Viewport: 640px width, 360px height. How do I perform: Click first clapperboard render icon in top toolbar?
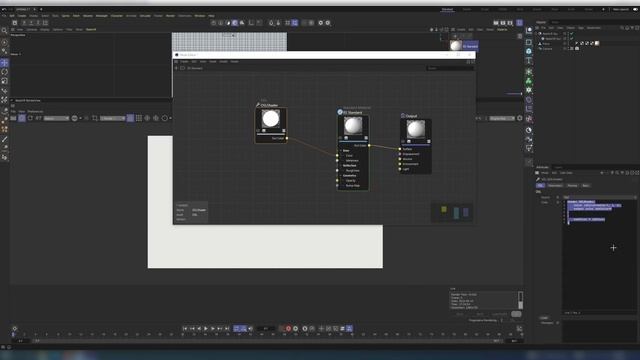click(x=496, y=23)
